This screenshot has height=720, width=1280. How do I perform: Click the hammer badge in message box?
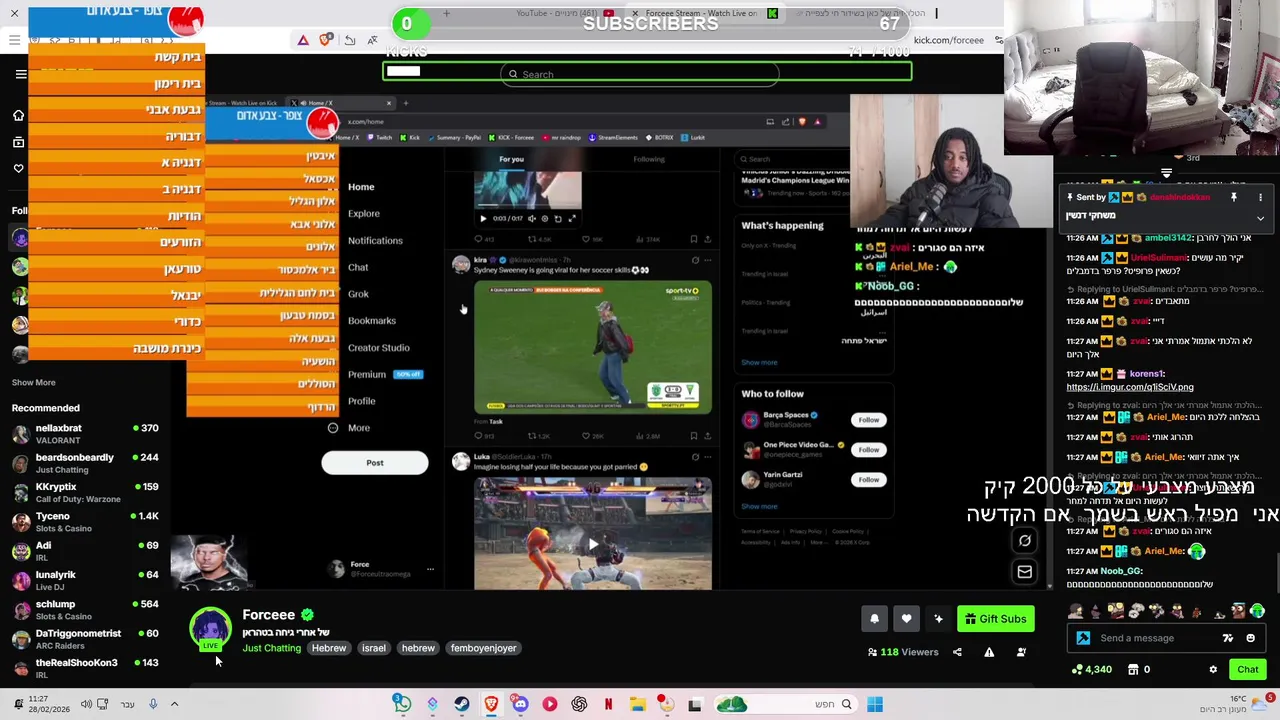click(x=1083, y=638)
